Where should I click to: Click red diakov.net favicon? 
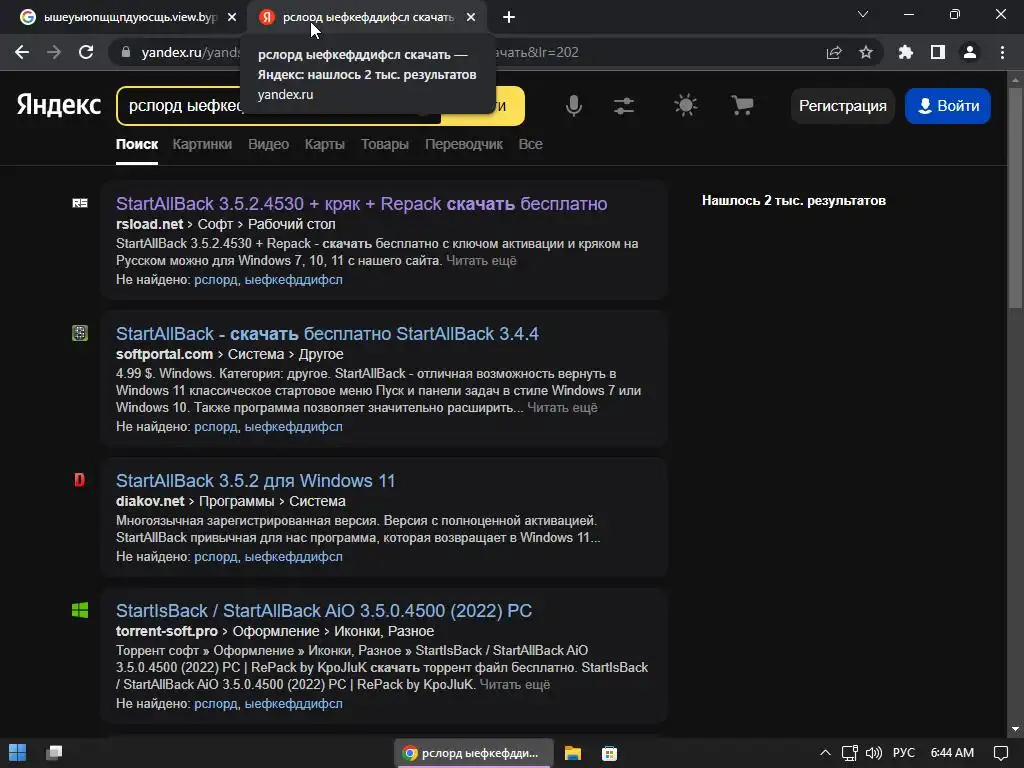(80, 480)
